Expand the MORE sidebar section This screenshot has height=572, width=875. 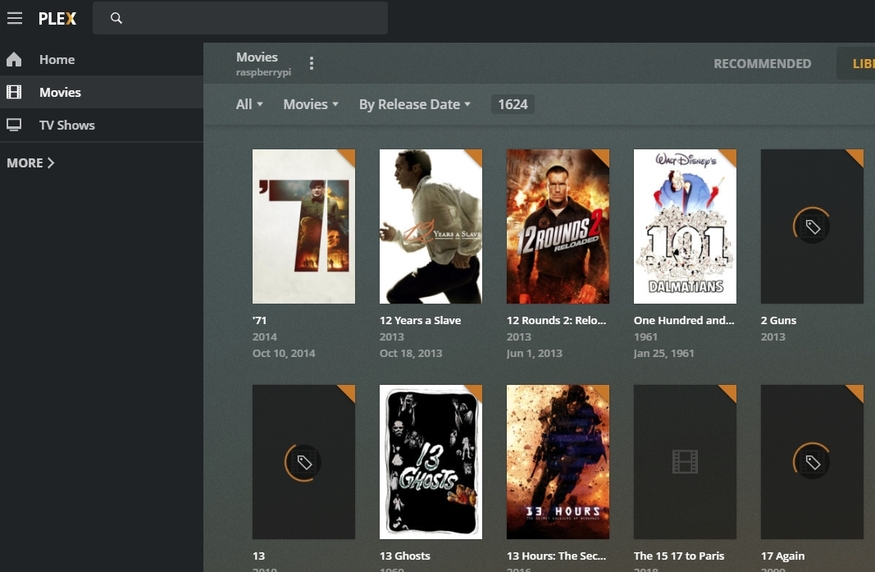[30, 163]
